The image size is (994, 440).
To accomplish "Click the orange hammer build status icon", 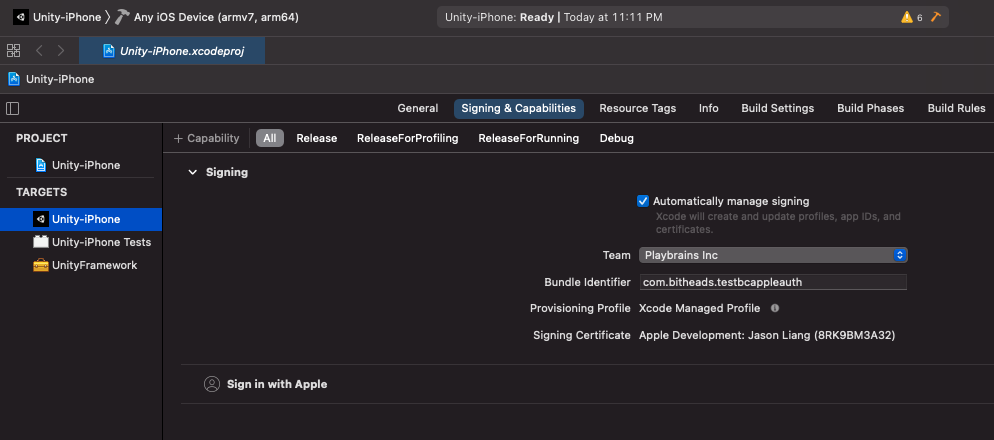I will pos(936,17).
